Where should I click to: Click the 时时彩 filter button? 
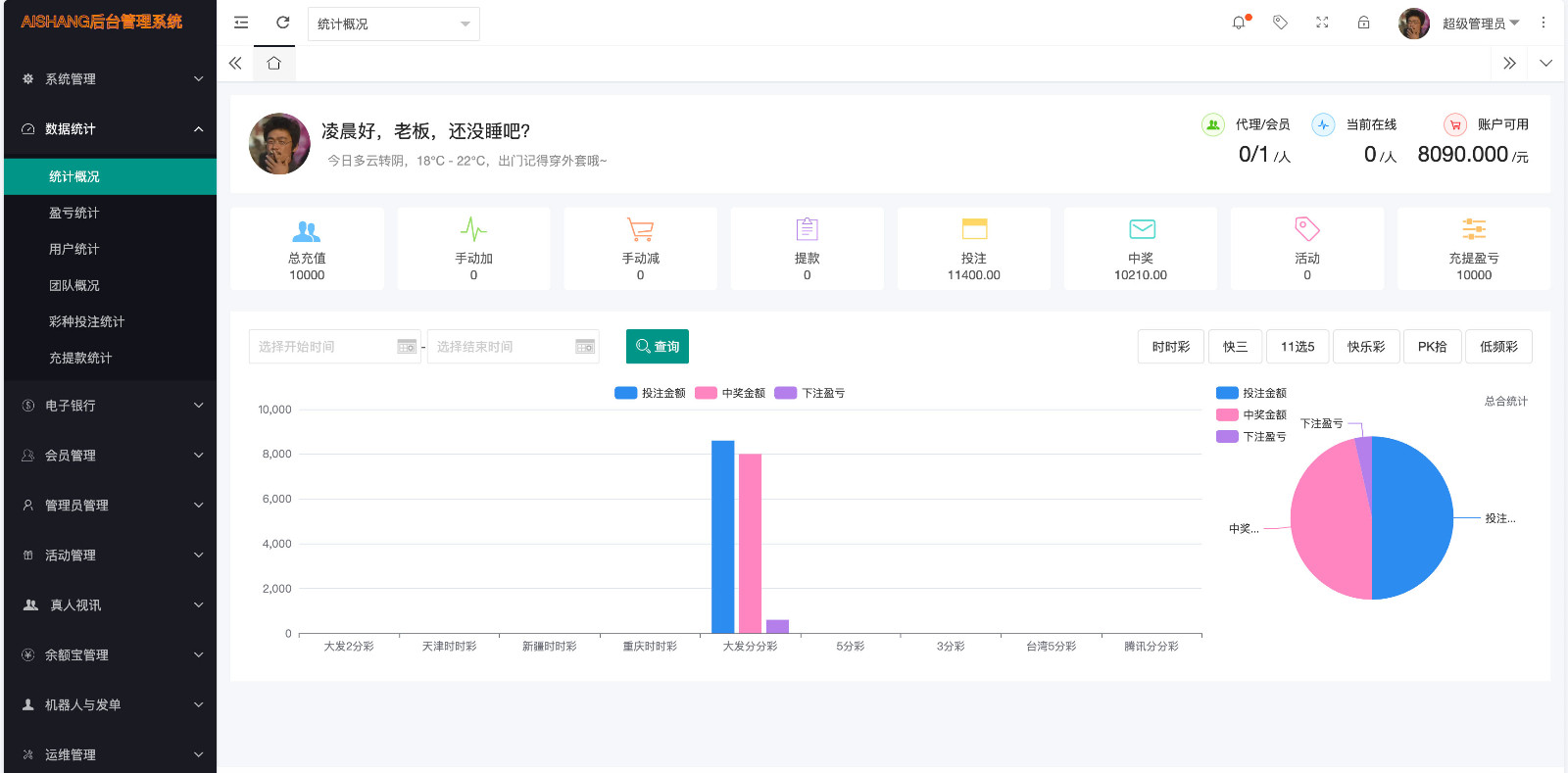(x=1171, y=347)
